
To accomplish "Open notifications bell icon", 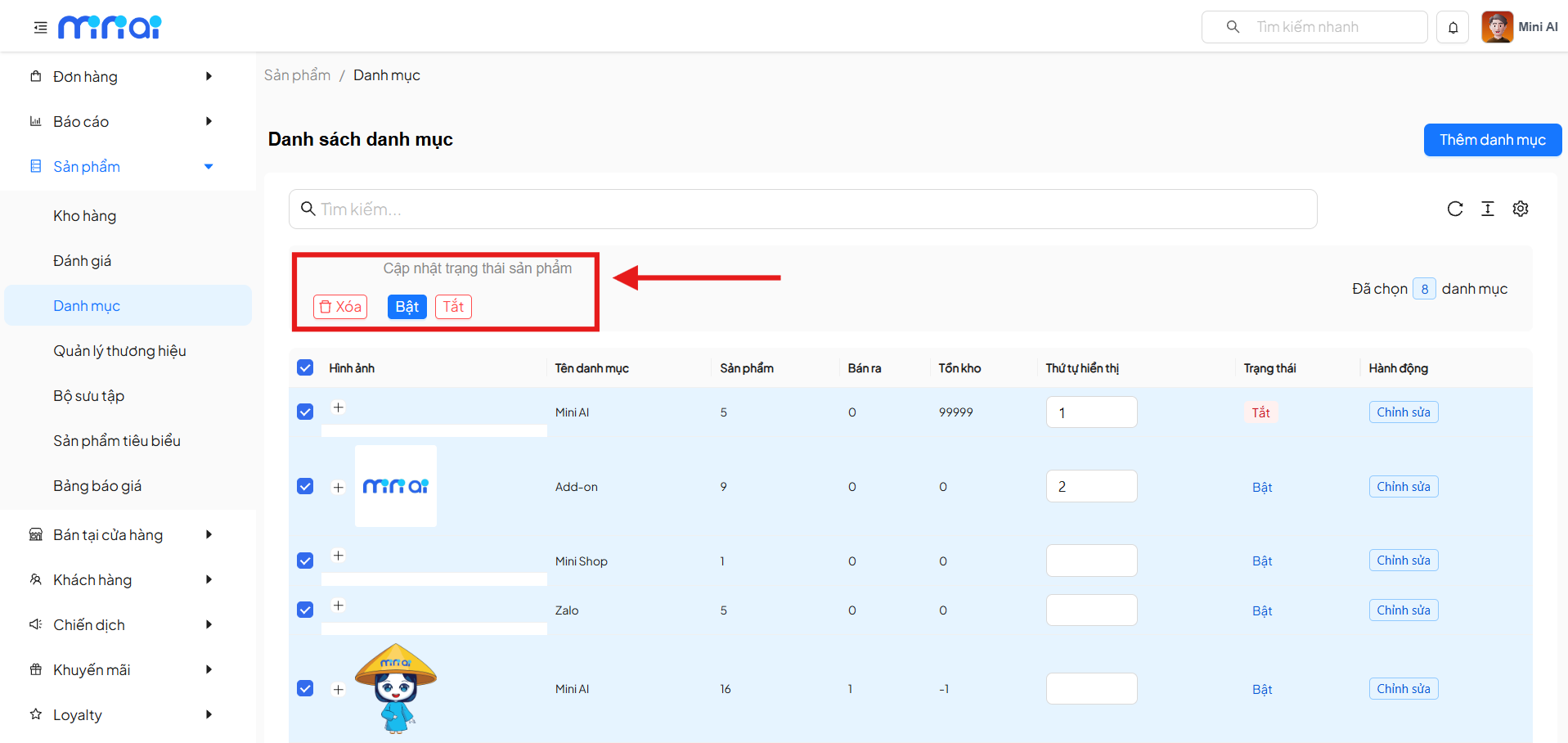I will [1453, 28].
